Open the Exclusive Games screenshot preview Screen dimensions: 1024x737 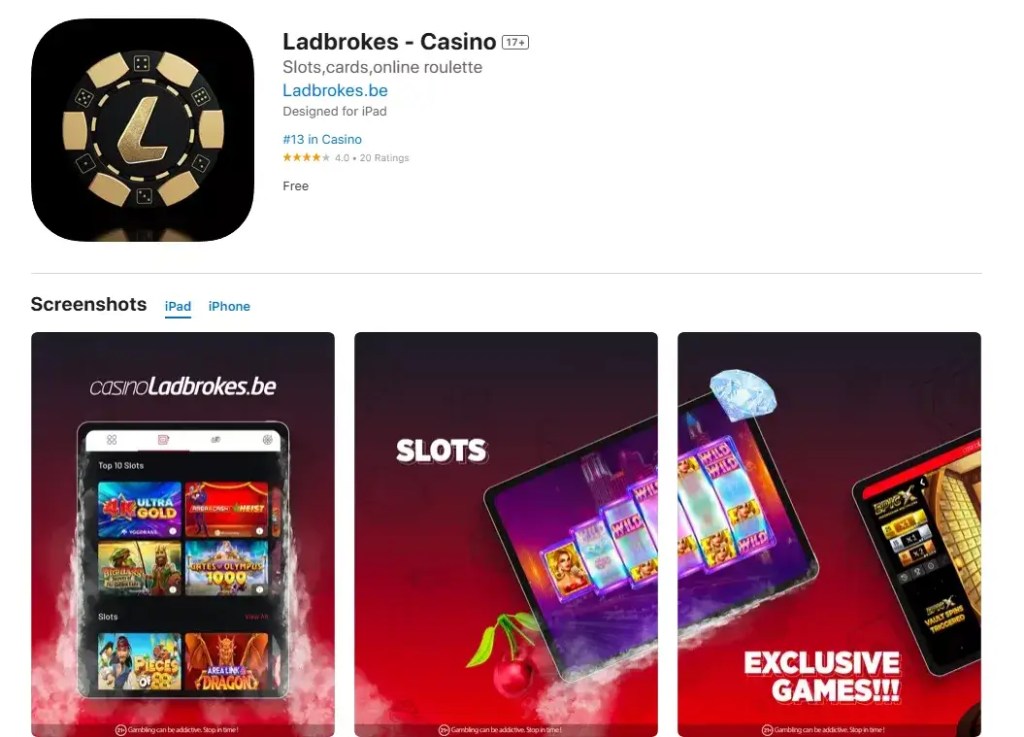click(829, 535)
